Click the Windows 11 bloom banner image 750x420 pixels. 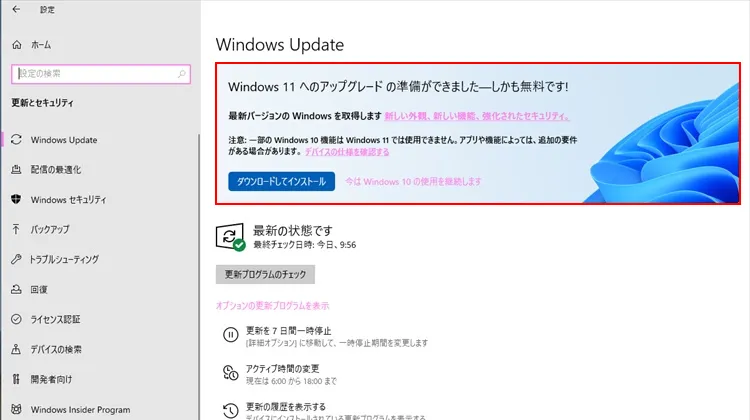coord(662,144)
